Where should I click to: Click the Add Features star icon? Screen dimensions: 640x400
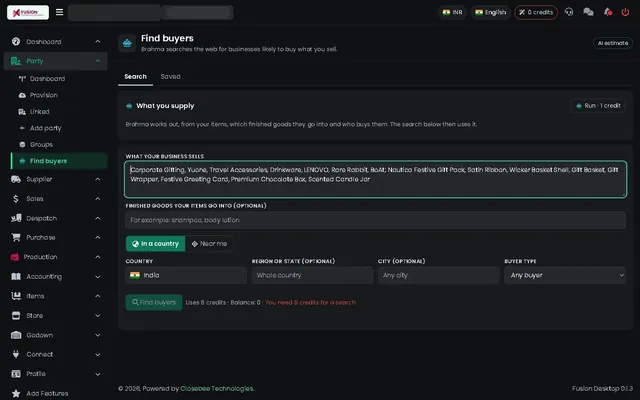16,393
